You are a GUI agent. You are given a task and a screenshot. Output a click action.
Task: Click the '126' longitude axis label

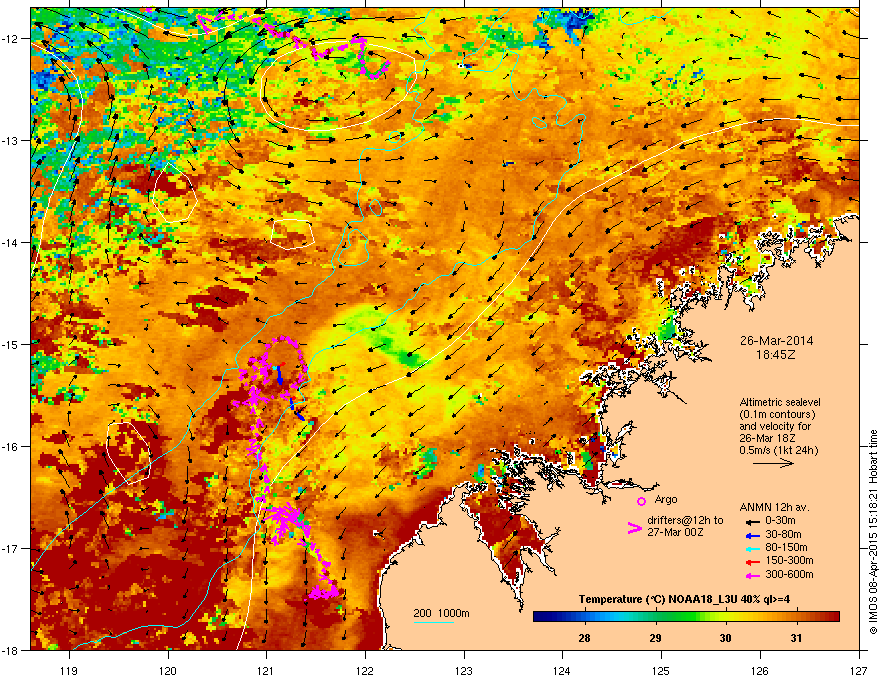point(760,671)
